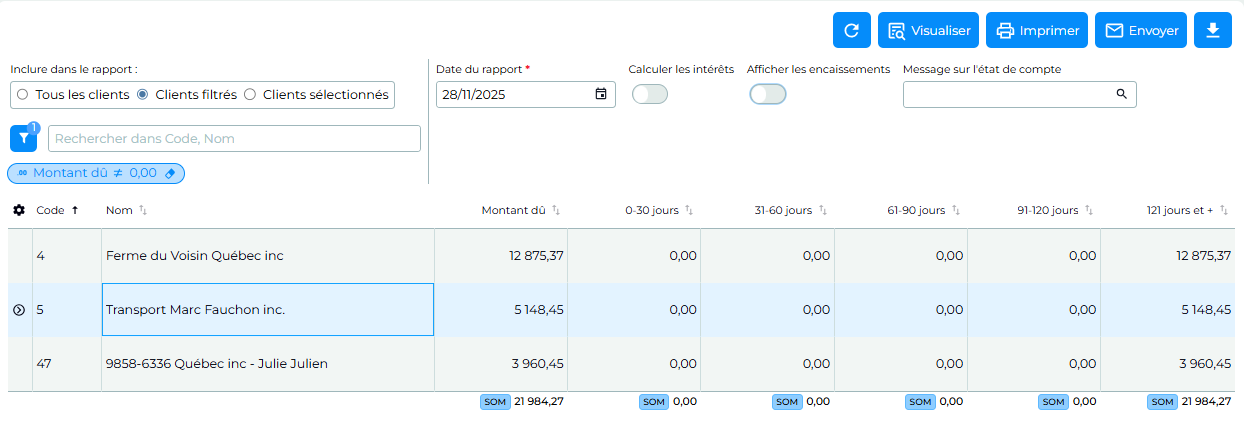
Task: Click row arrow icon beside code 5
Action: 19,310
